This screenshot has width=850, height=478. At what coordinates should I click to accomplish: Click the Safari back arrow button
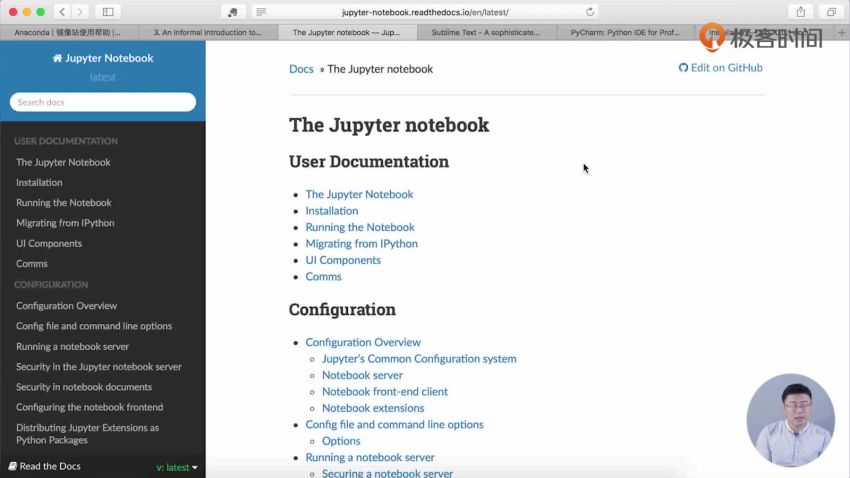pyautogui.click(x=62, y=12)
